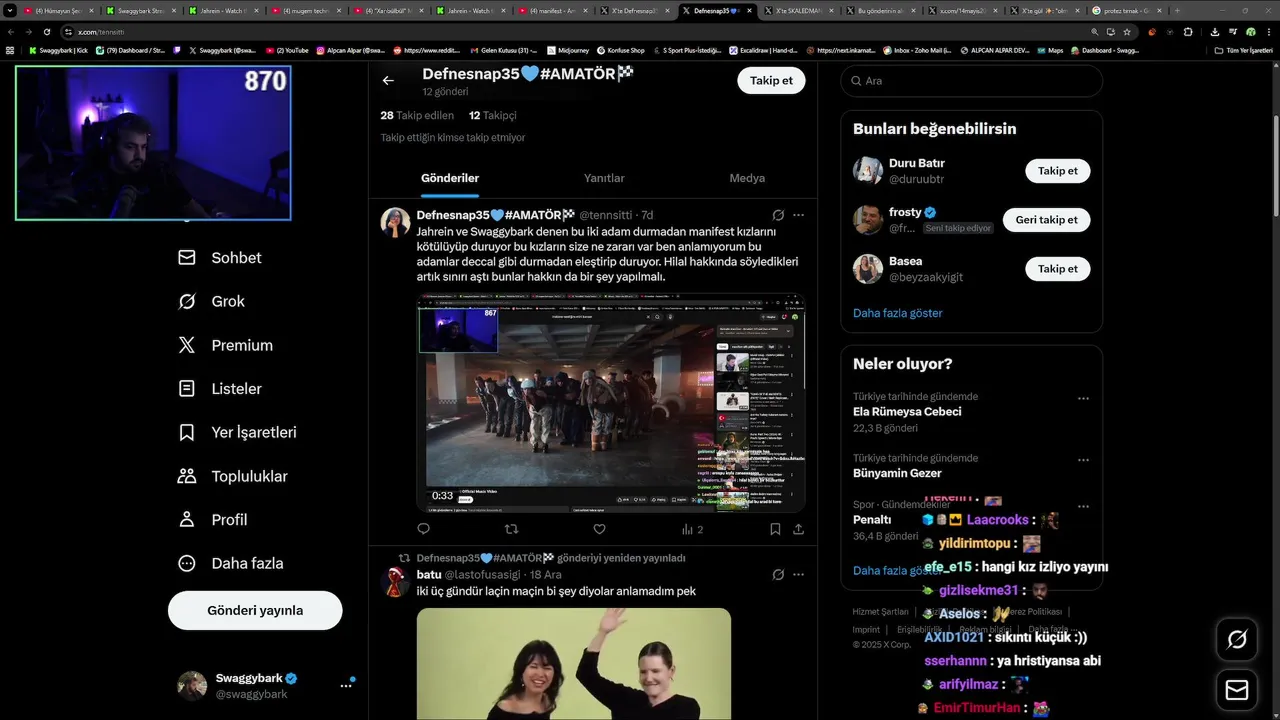View analytics of Defnesnap35 post
This screenshot has height=720, width=1280.
coord(692,529)
